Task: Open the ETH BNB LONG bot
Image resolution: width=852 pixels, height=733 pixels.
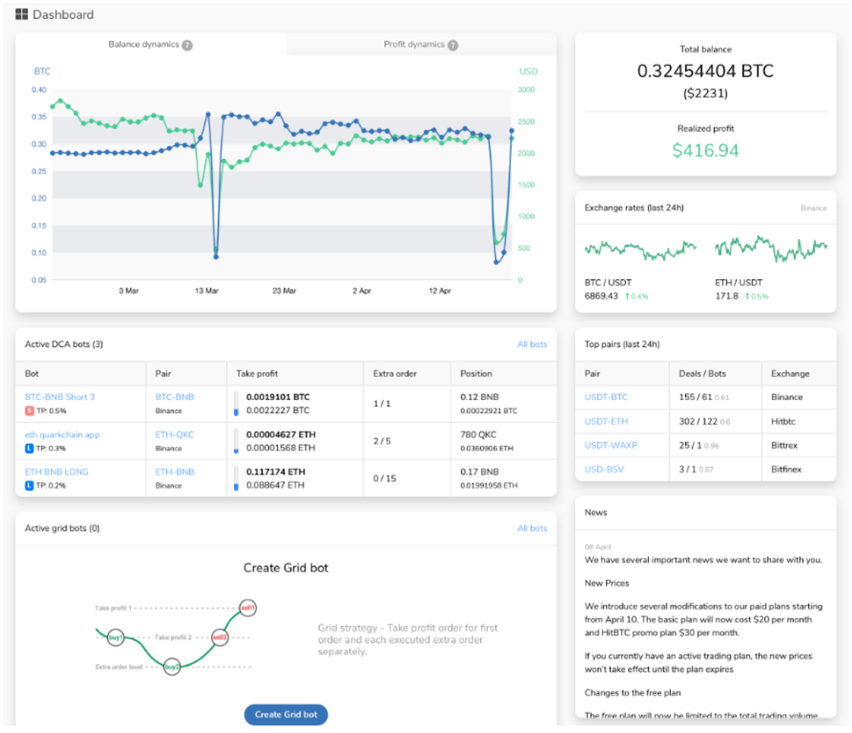Action: pos(57,472)
